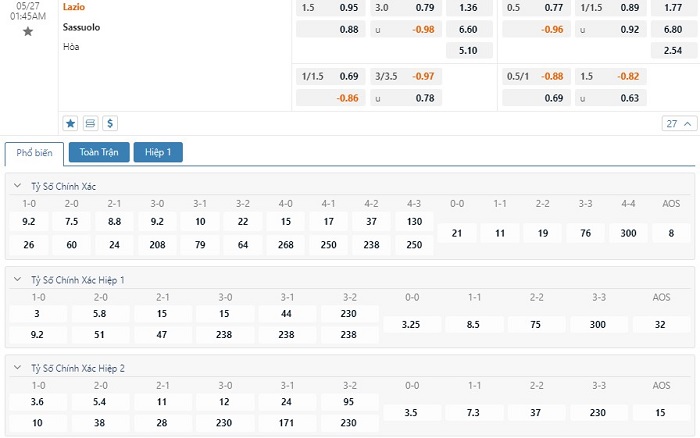
Task: Pick full-time 0-0 draw at 21
Action: click(457, 233)
